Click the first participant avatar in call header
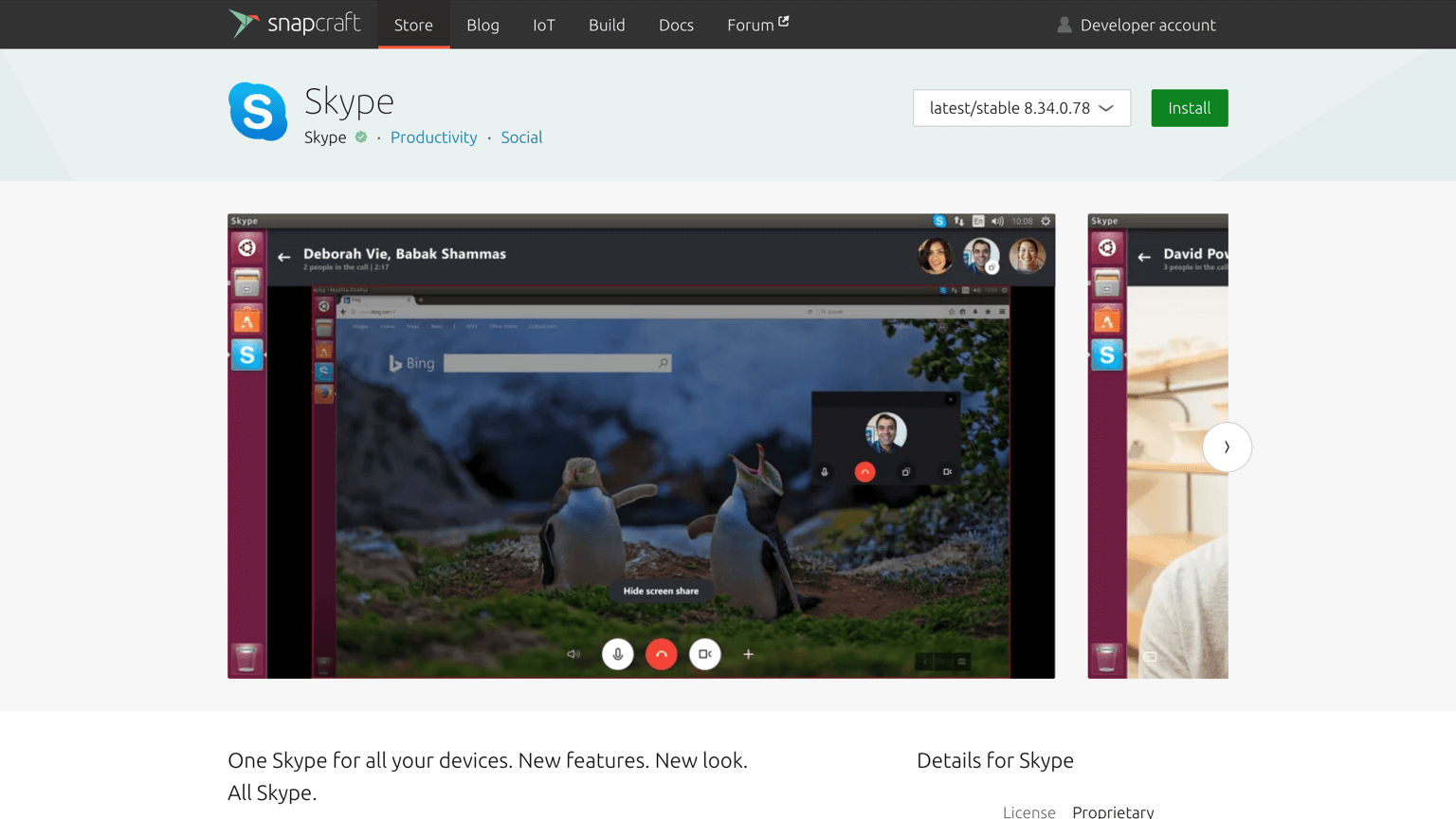The image size is (1456, 819). [936, 255]
